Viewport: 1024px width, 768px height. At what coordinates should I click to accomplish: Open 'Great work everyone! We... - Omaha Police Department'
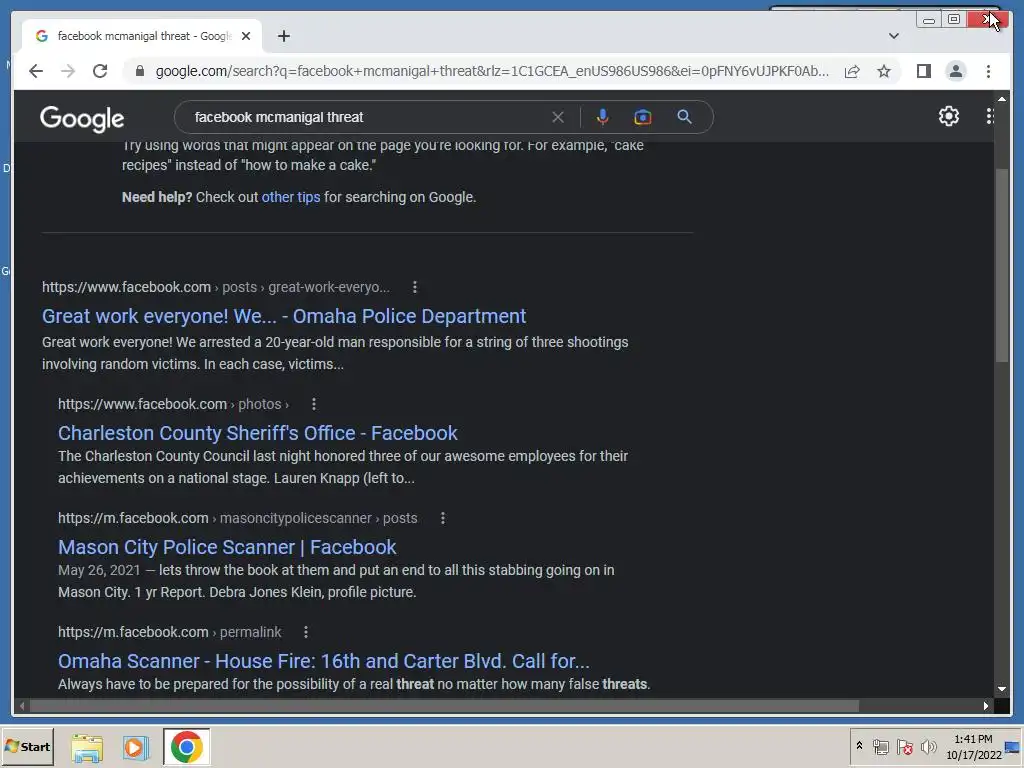click(x=284, y=316)
